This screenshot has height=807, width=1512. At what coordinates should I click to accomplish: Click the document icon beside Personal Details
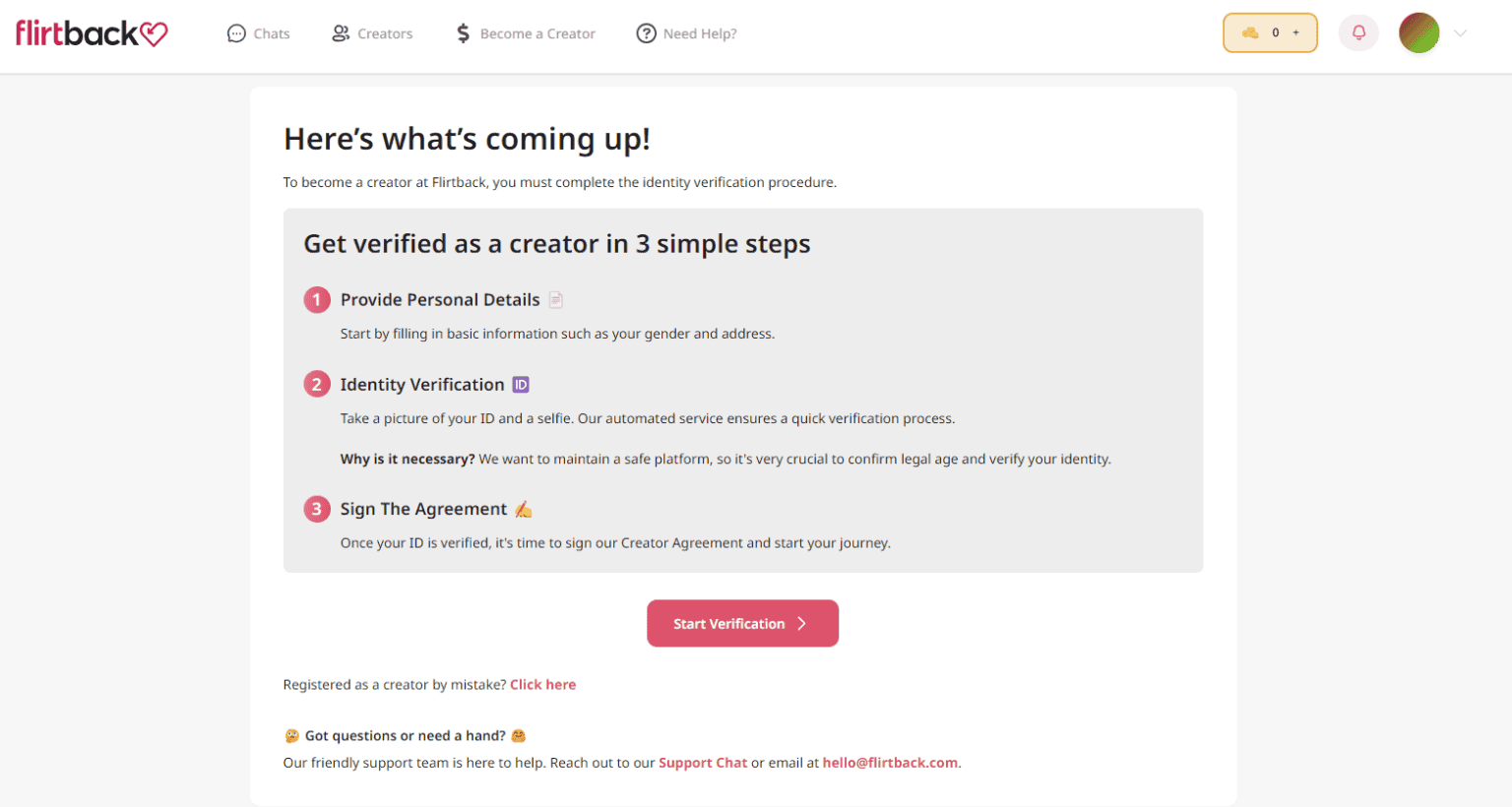click(556, 300)
